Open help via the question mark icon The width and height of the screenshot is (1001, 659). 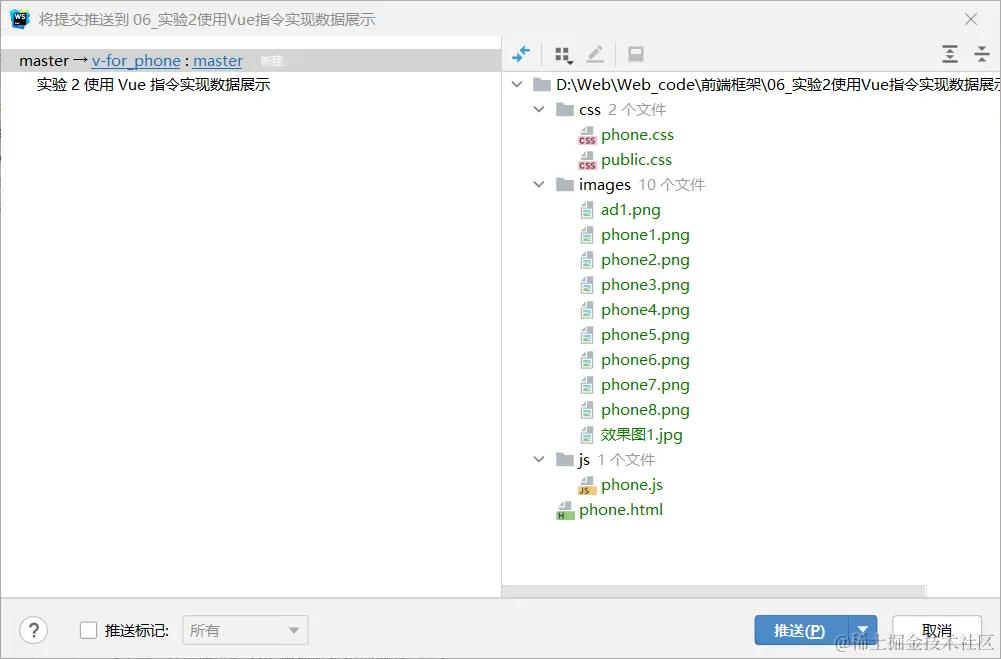click(x=33, y=630)
